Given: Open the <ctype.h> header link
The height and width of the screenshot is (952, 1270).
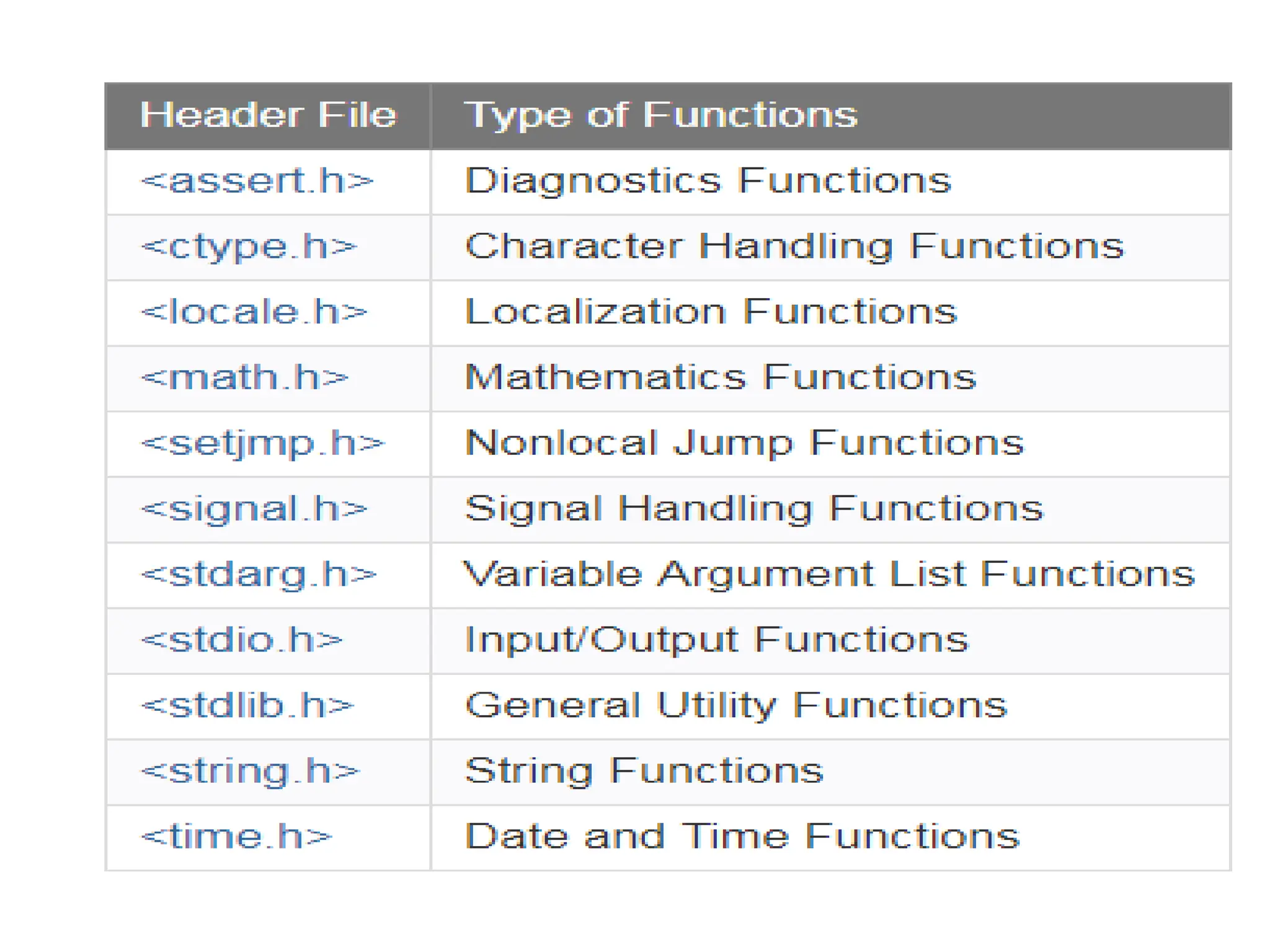Looking at the screenshot, I should pos(249,247).
